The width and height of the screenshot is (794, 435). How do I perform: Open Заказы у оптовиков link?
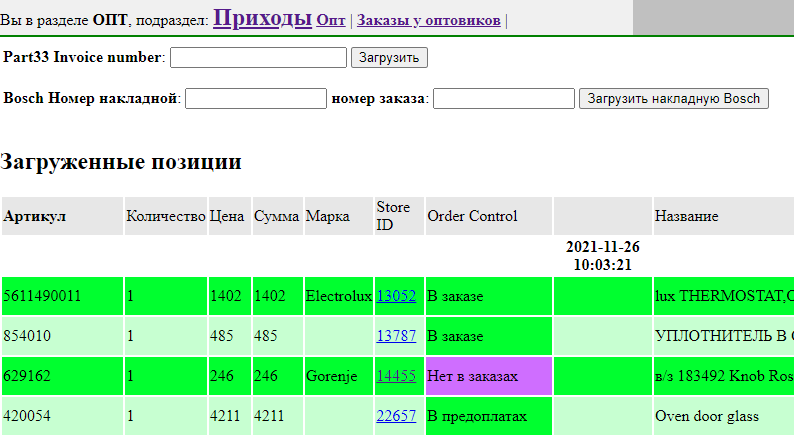click(428, 20)
